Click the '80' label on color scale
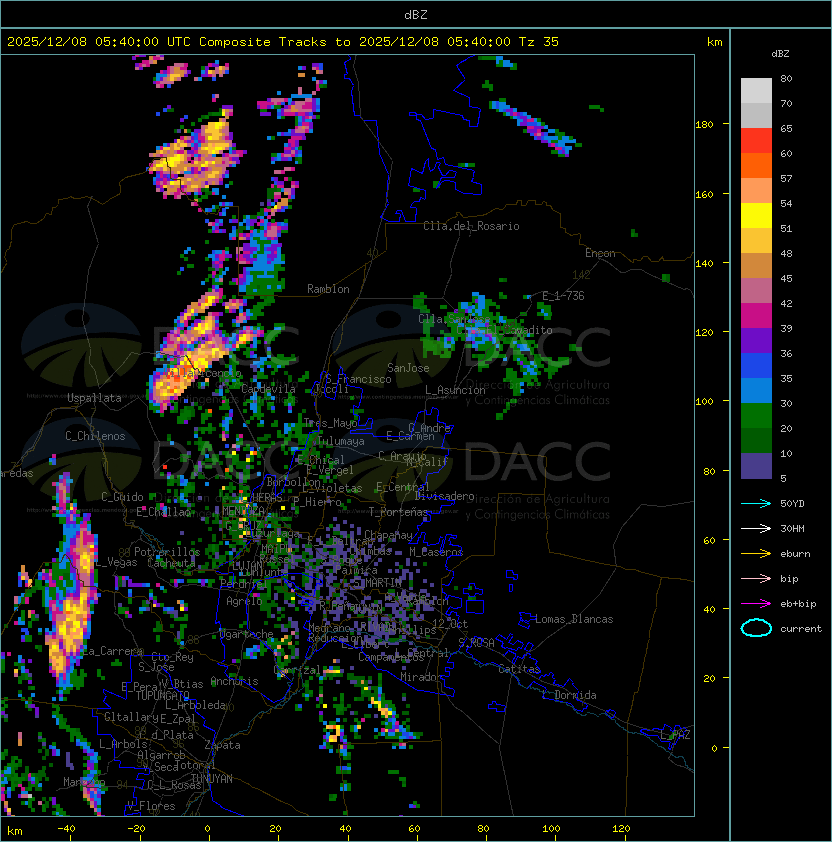The height and width of the screenshot is (842, 832). (786, 79)
